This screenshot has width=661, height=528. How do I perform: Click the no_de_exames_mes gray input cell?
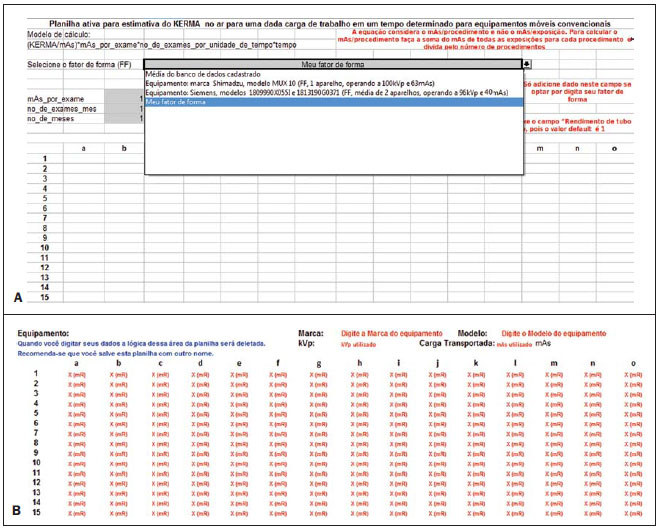[124, 109]
